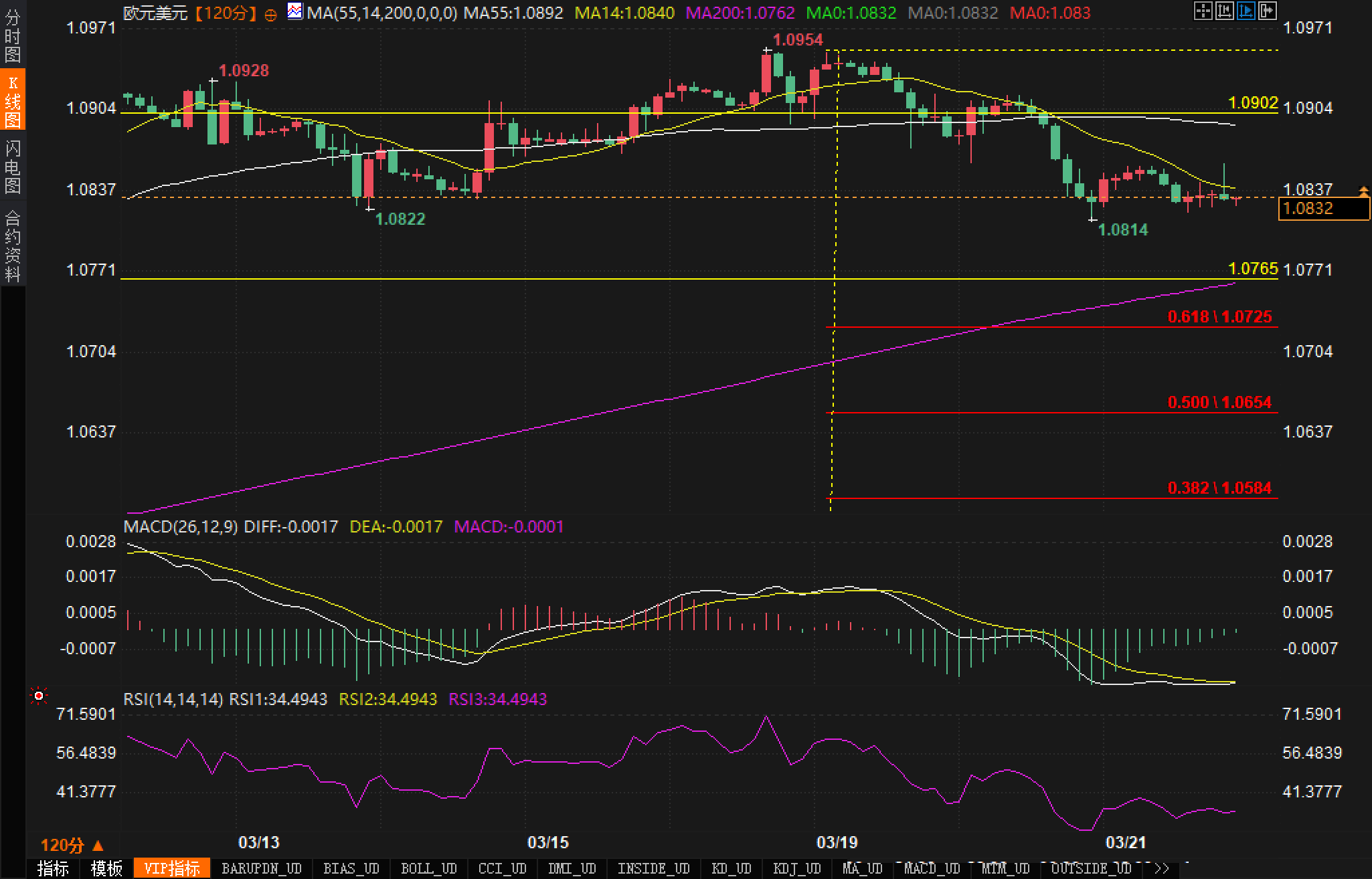
Task: Click the MACD(26,12,9) indicator label
Action: click(x=181, y=526)
